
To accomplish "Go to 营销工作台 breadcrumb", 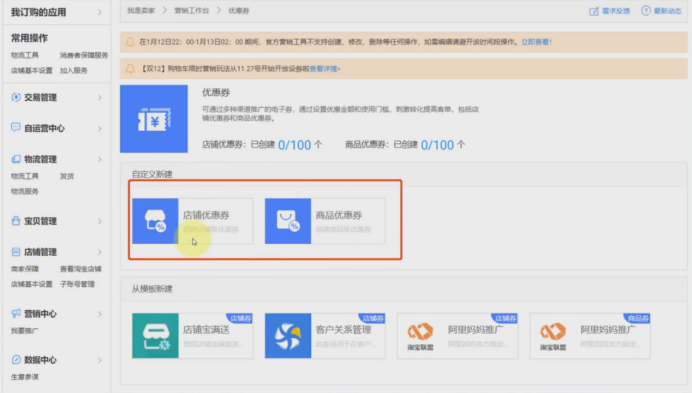I will click(192, 11).
